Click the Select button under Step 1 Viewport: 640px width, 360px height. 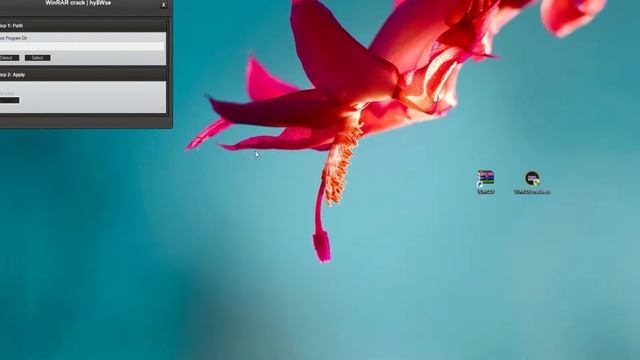click(x=38, y=58)
